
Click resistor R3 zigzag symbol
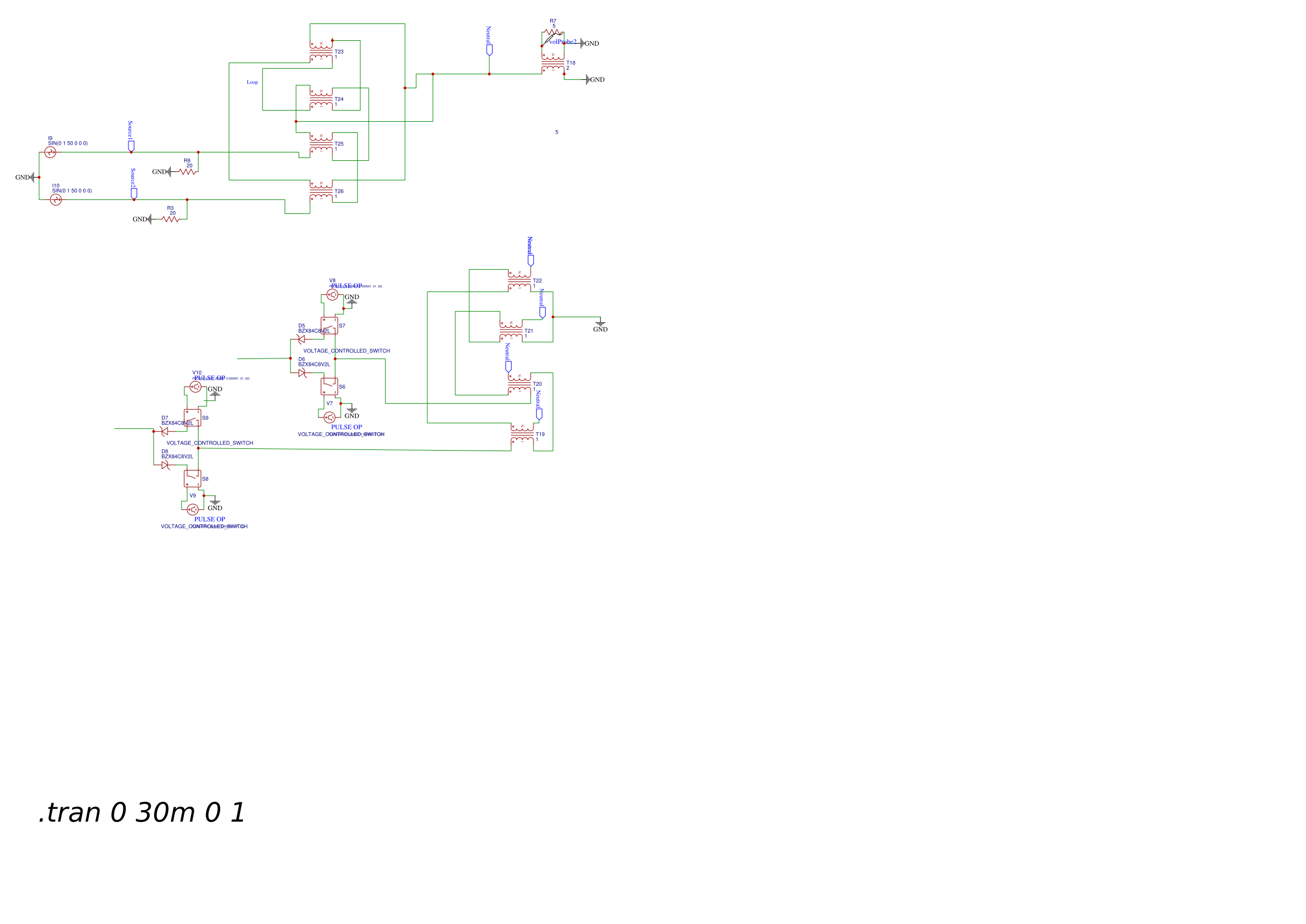170,219
